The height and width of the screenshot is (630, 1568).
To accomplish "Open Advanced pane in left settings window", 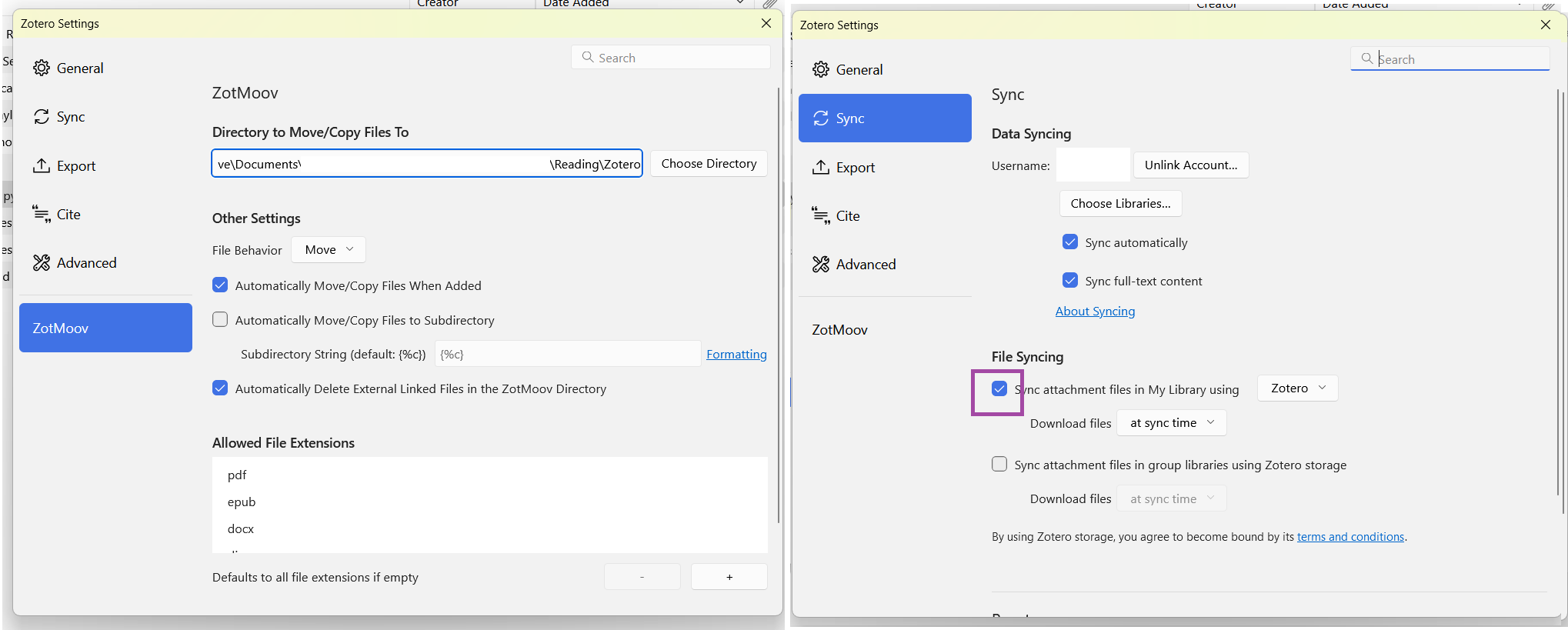I will pos(105,263).
